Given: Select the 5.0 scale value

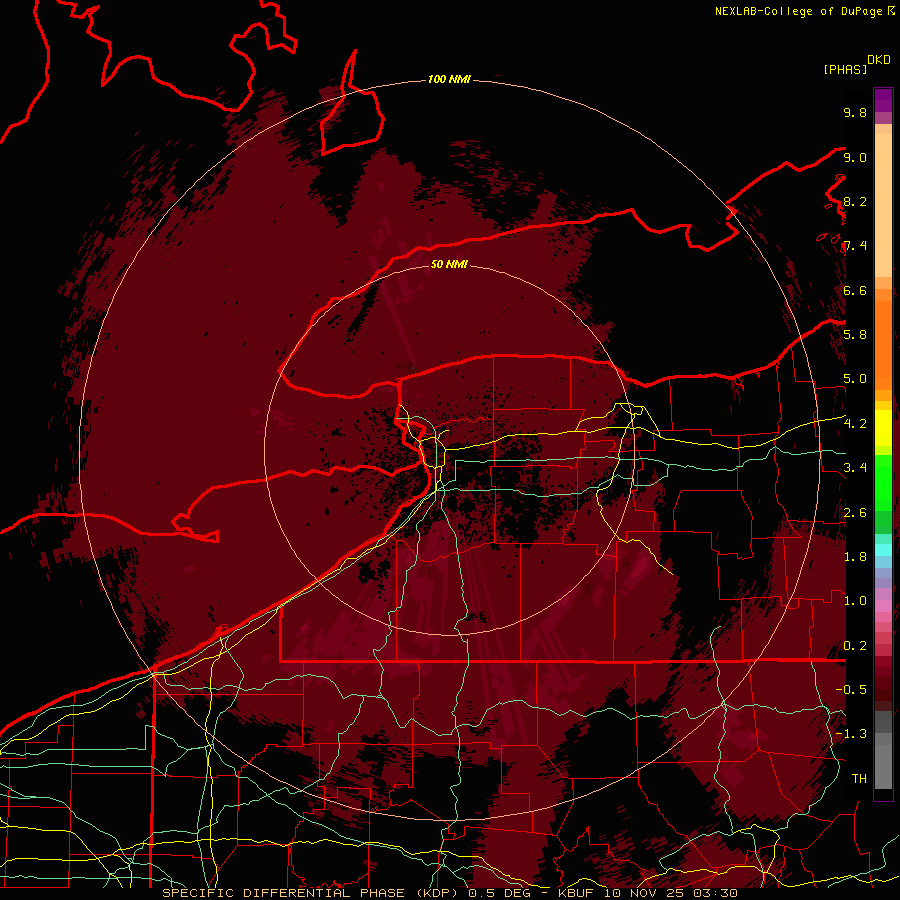Looking at the screenshot, I should (x=855, y=379).
